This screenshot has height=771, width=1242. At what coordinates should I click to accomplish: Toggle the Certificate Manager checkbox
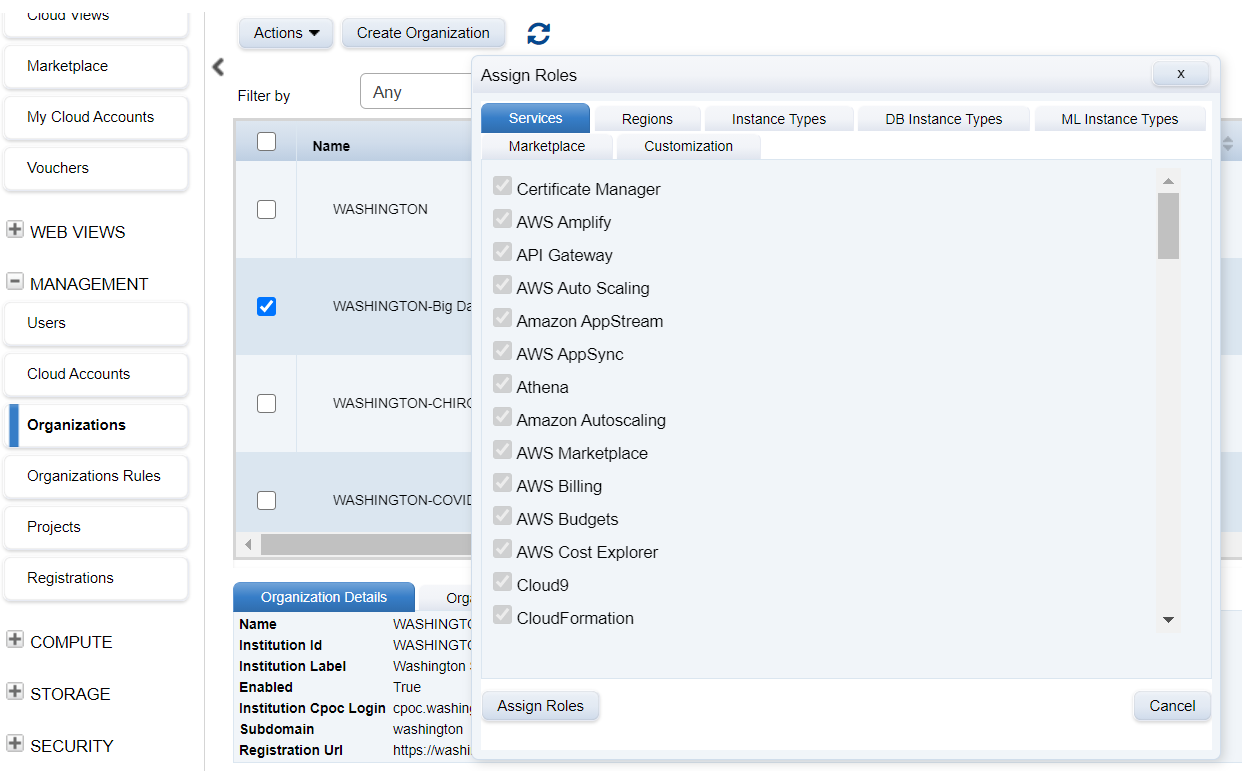pyautogui.click(x=502, y=186)
